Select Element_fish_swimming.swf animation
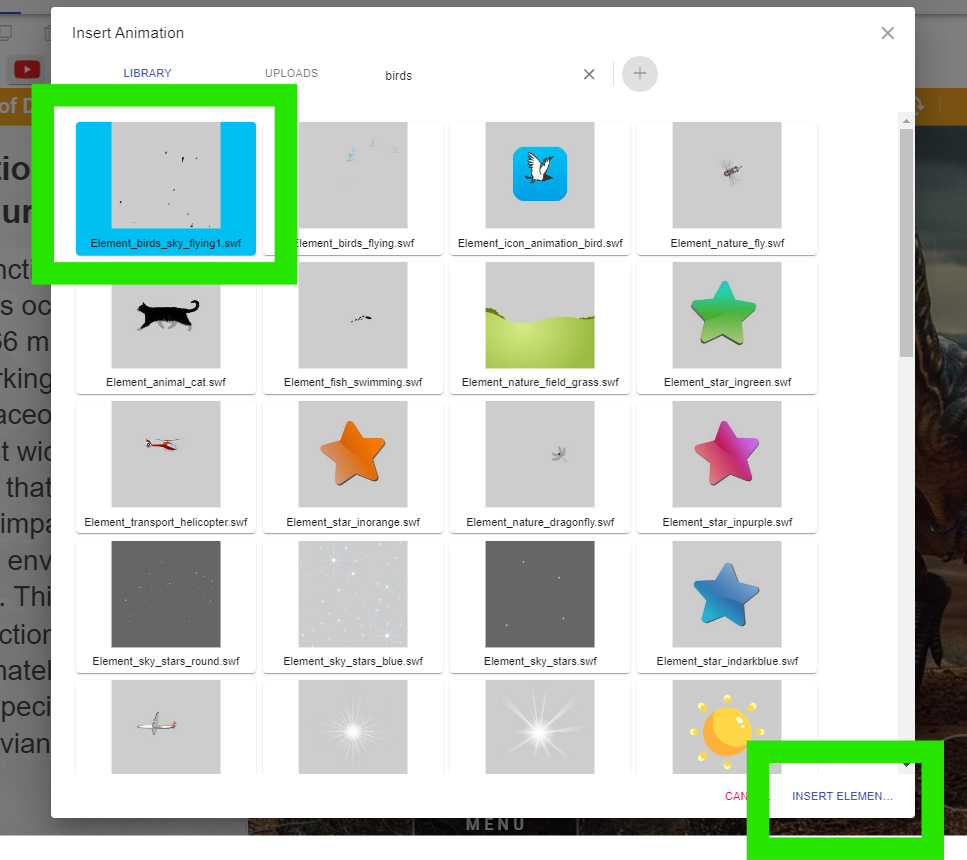The height and width of the screenshot is (860, 967). click(353, 328)
